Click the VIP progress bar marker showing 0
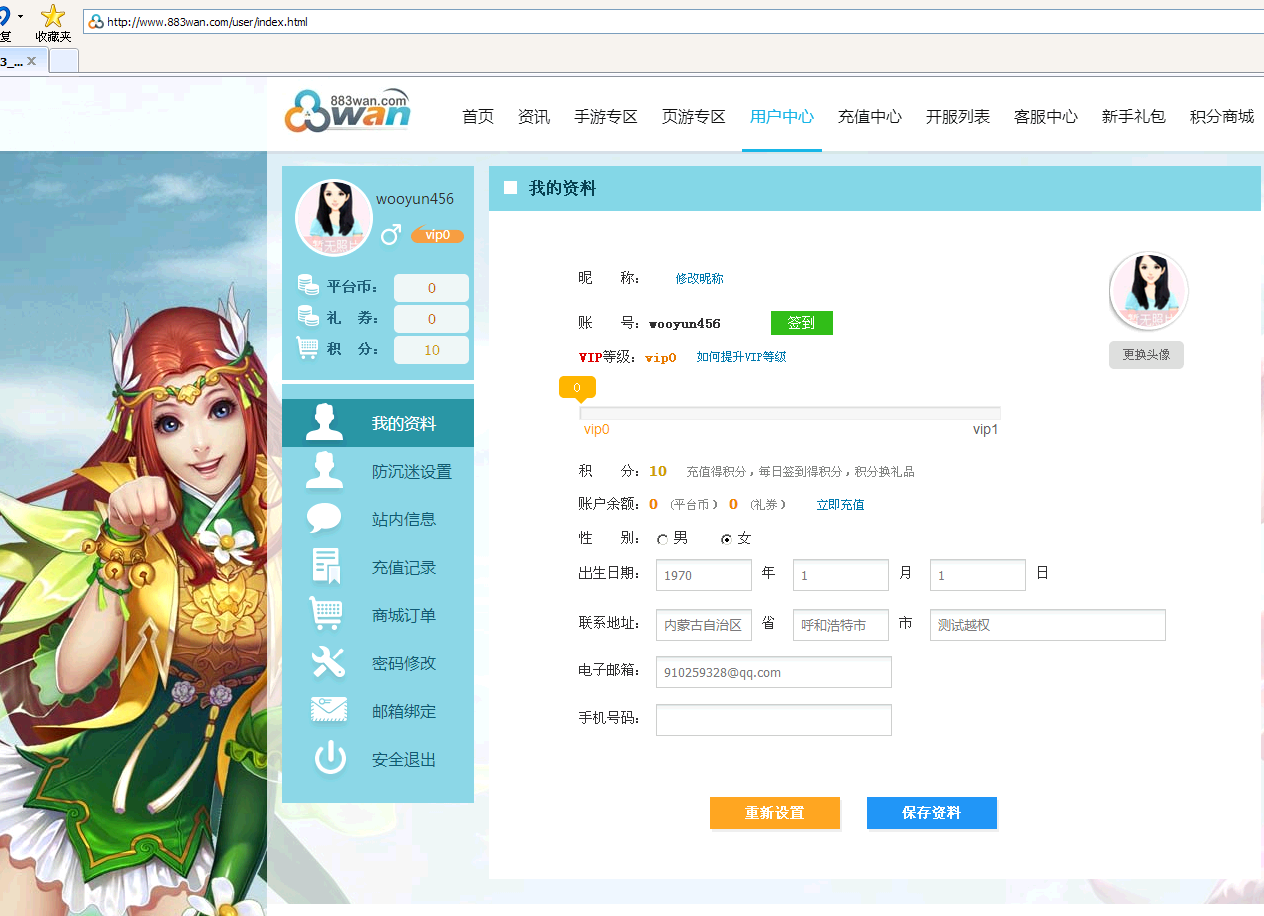This screenshot has width=1264, height=916. [577, 388]
